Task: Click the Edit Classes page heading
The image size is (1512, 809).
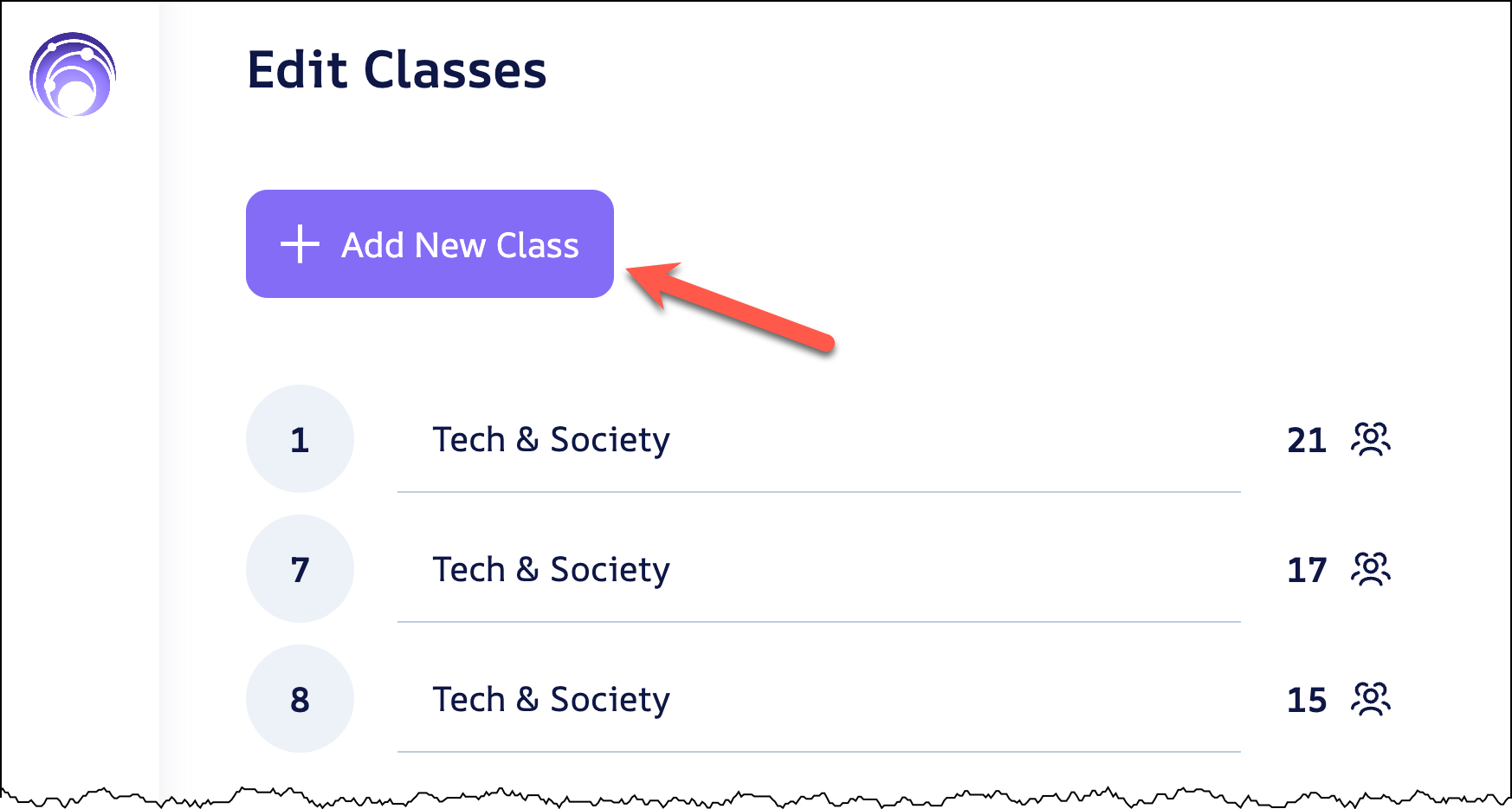Action: [397, 70]
